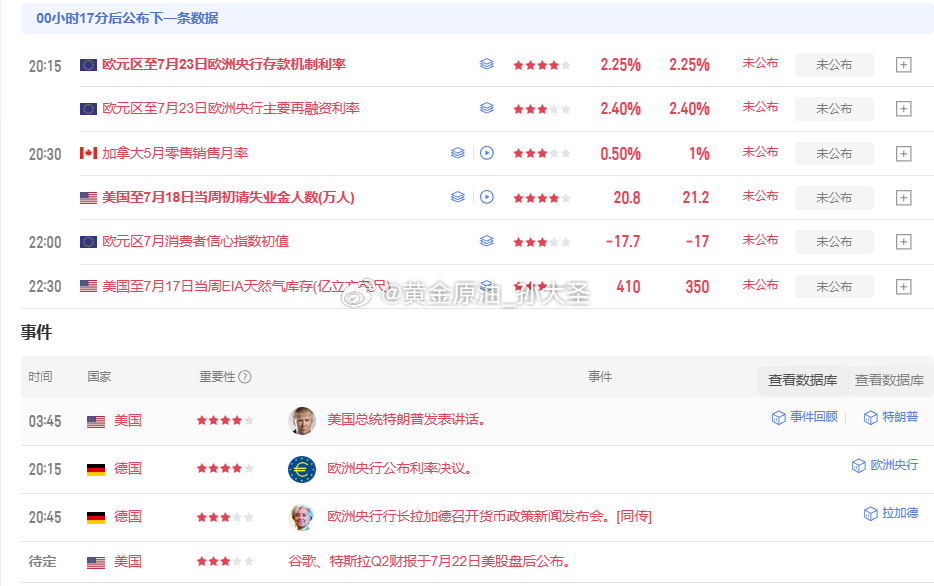Click Lagarde avatar in 20:45 event
This screenshot has width=934, height=586.
click(302, 517)
